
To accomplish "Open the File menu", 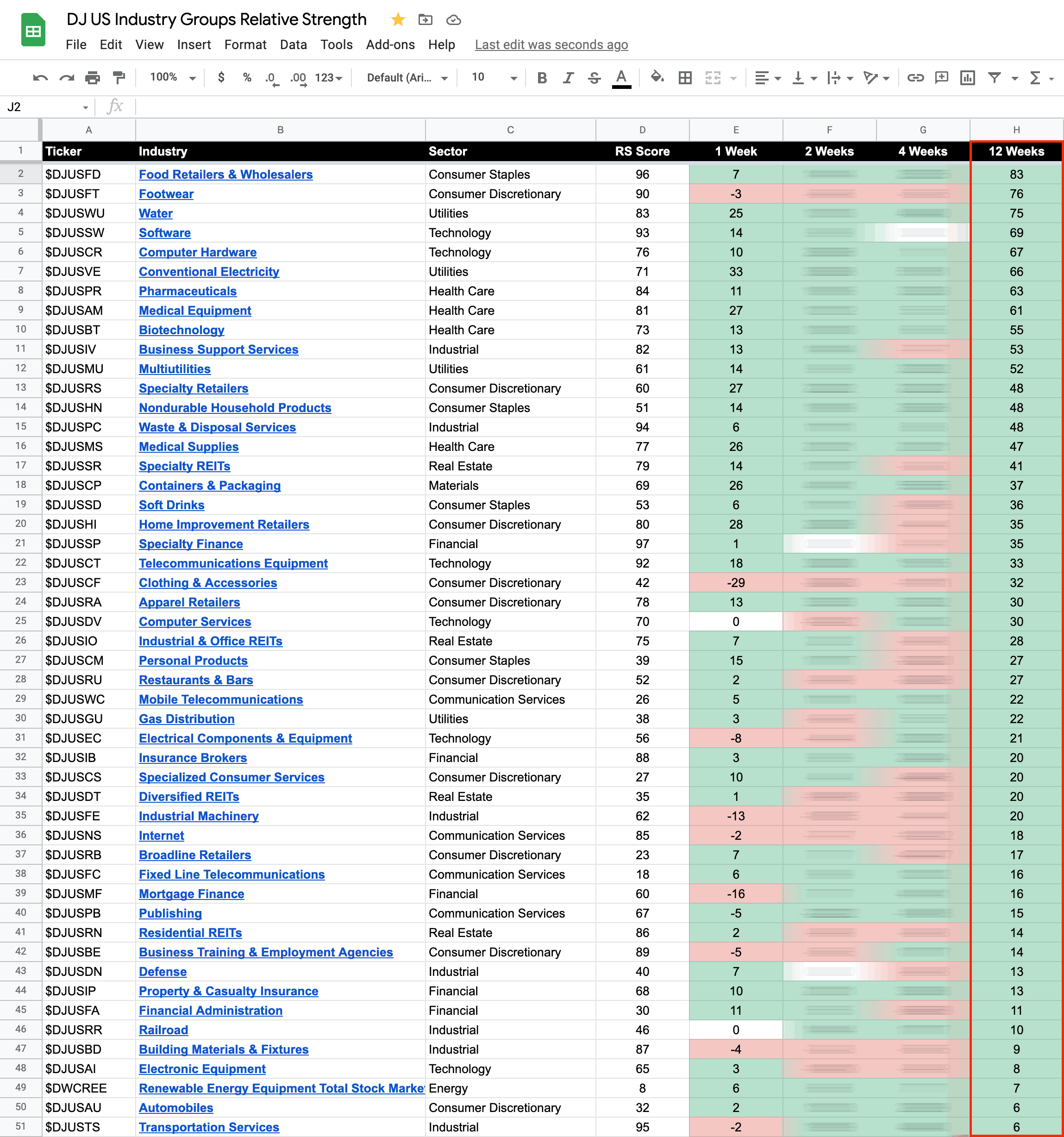I will point(76,44).
